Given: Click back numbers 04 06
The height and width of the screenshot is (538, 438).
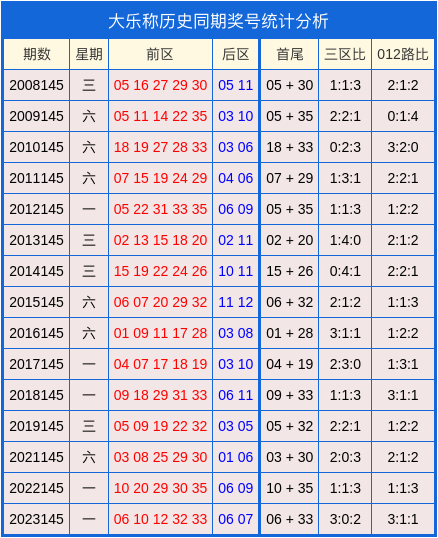Looking at the screenshot, I should 236,178.
